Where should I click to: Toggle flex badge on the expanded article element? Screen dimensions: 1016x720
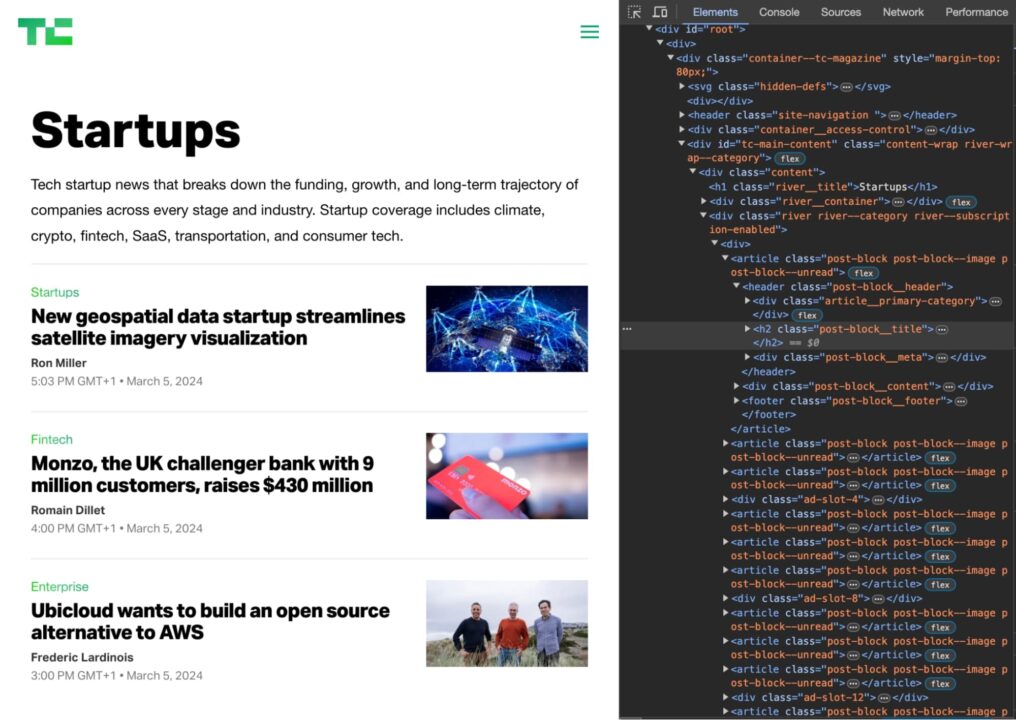[863, 273]
